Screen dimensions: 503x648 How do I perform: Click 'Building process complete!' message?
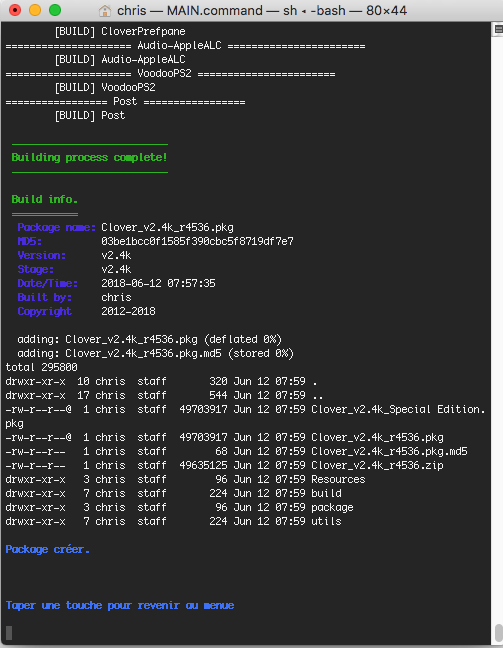tap(89, 157)
